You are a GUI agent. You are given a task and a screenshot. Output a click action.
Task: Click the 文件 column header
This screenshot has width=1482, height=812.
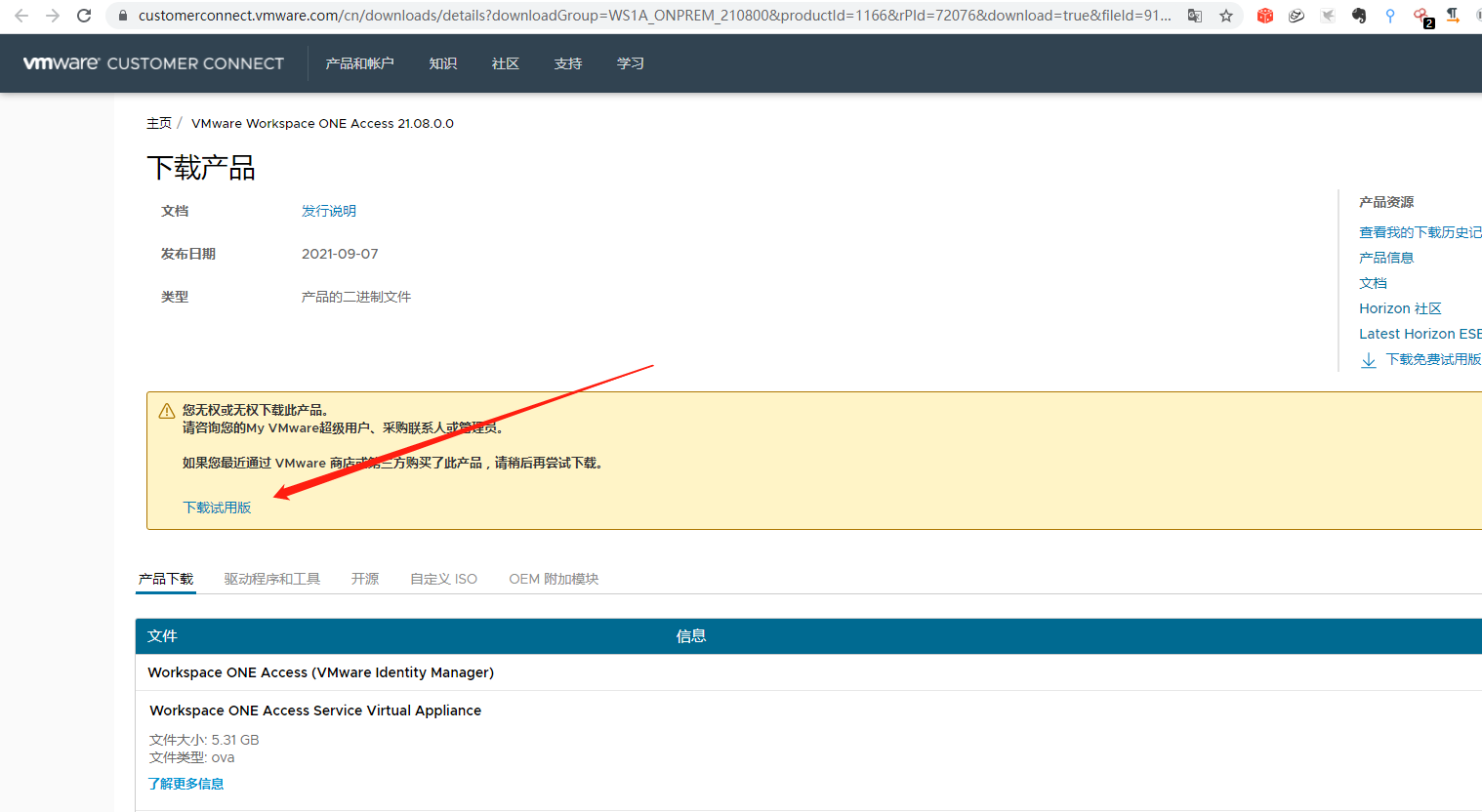(162, 636)
